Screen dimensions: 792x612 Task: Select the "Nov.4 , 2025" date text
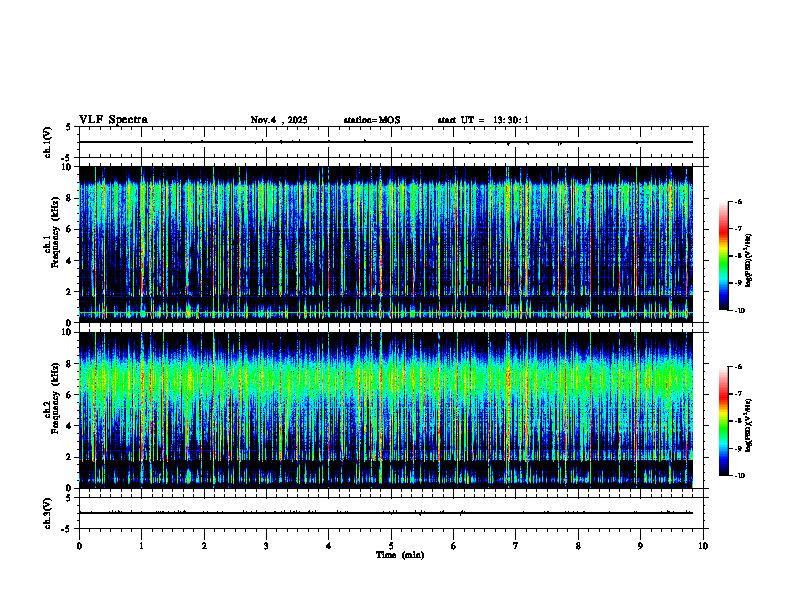point(279,120)
